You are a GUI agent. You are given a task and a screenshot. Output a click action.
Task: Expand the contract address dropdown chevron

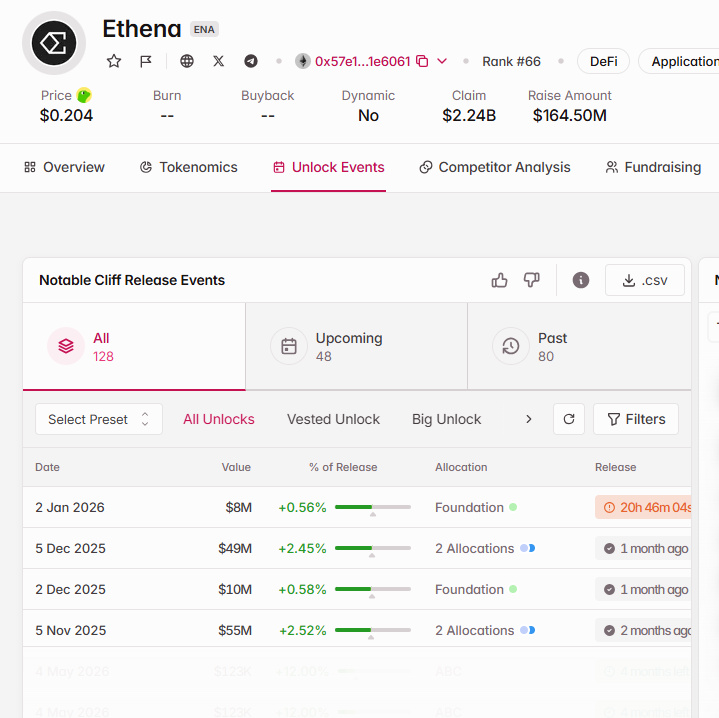pos(442,61)
